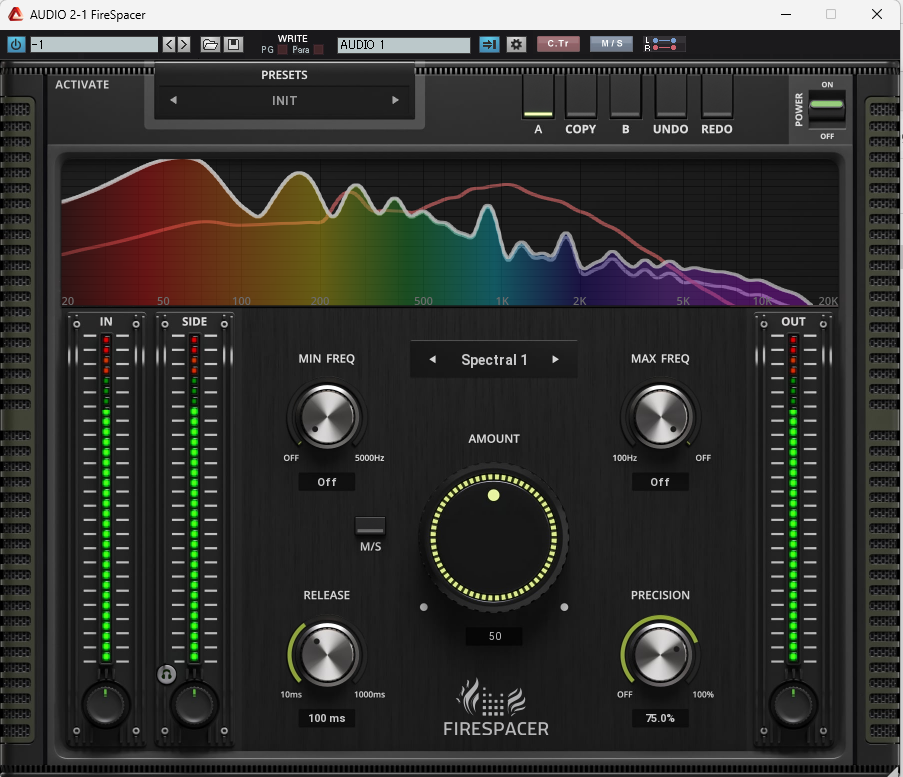Viewport: 903px width, 777px height.
Task: Click the 75.0% precision value
Action: (x=660, y=718)
